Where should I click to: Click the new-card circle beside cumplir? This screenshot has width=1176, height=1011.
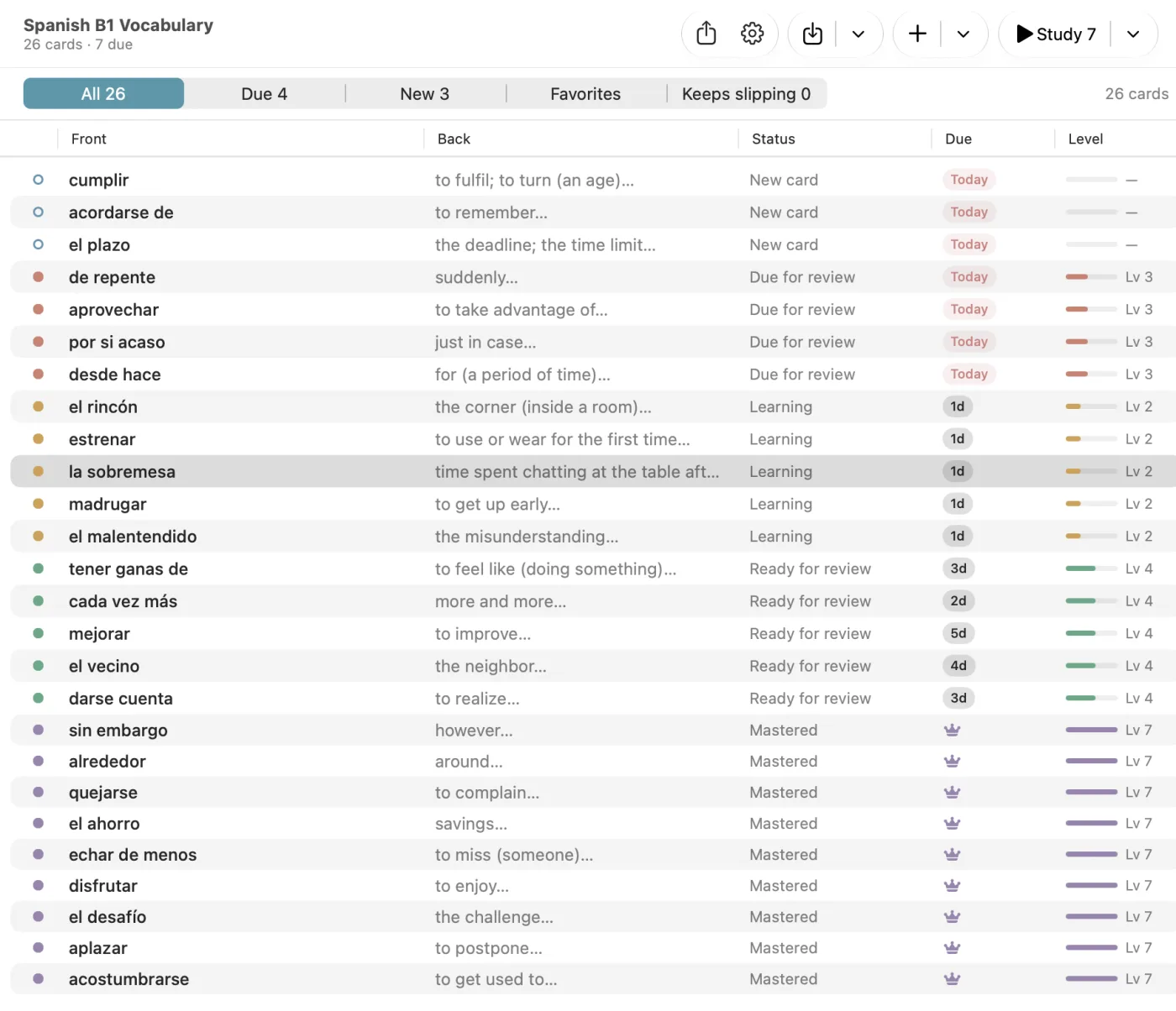coord(38,180)
